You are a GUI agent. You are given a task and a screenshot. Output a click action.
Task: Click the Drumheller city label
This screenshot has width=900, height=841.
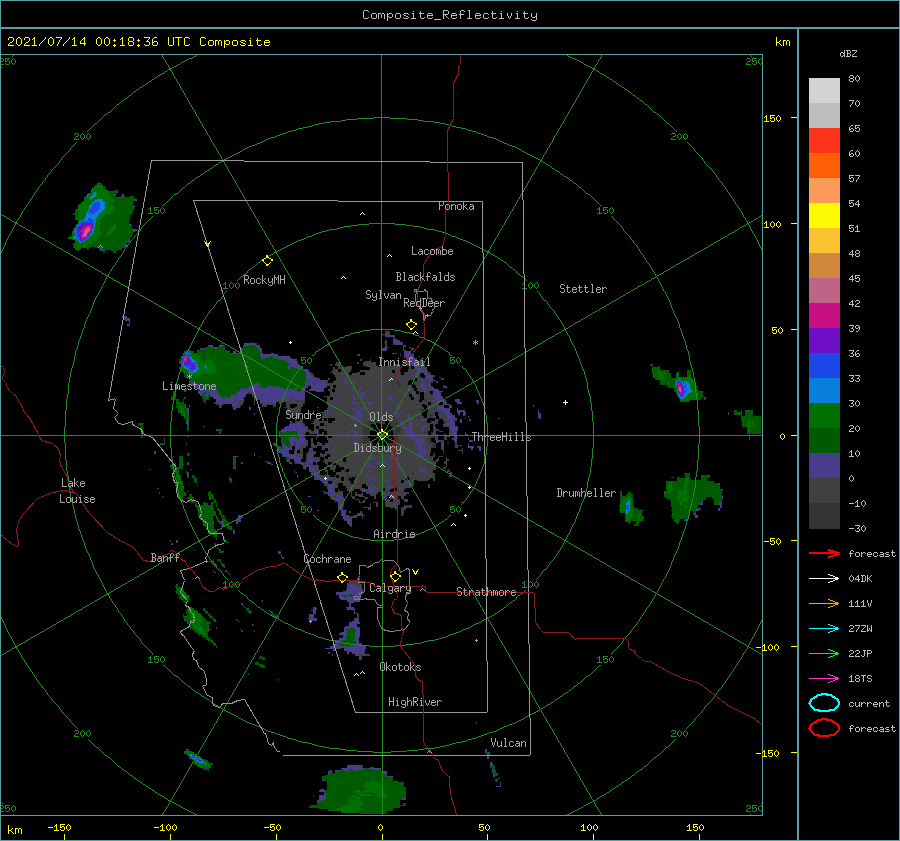tap(586, 493)
